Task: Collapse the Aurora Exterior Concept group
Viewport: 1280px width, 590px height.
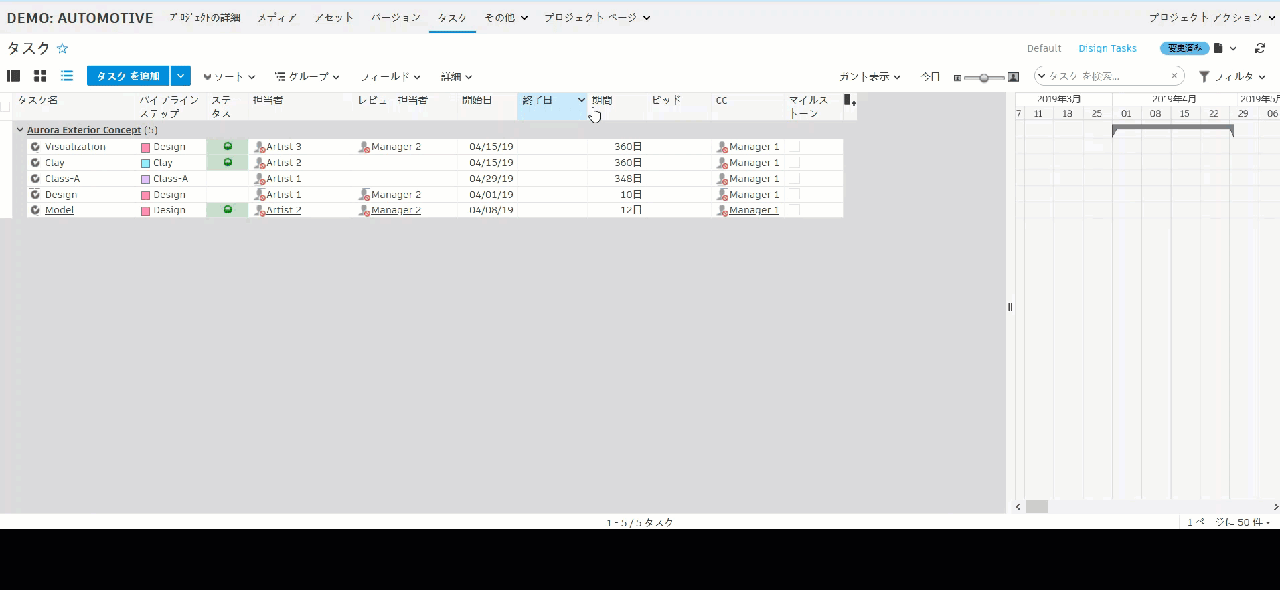Action: pos(20,130)
